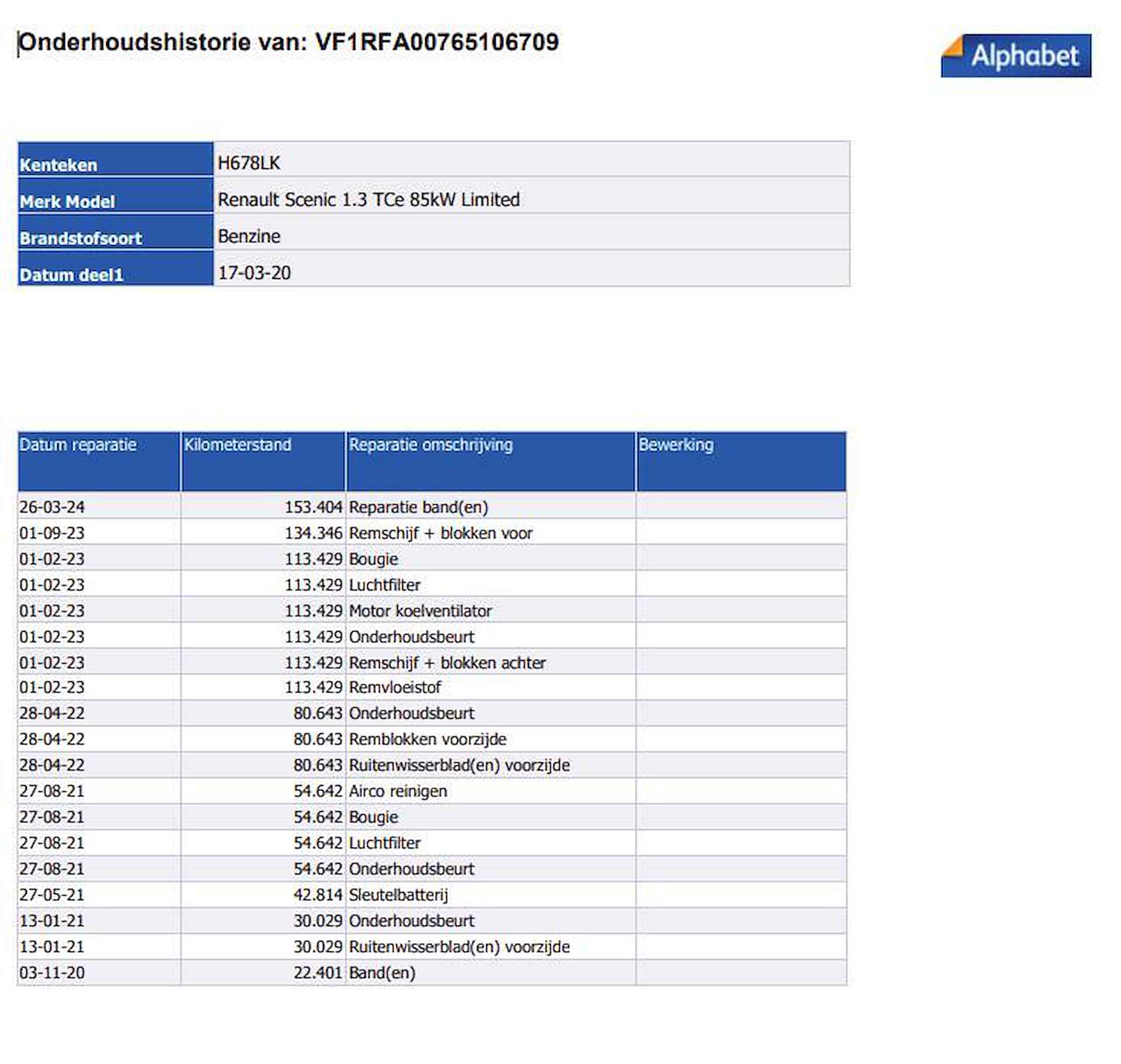Image resolution: width=1121 pixels, height=1064 pixels.
Task: Click the 'Motor koelventilator' description
Action: 420,611
